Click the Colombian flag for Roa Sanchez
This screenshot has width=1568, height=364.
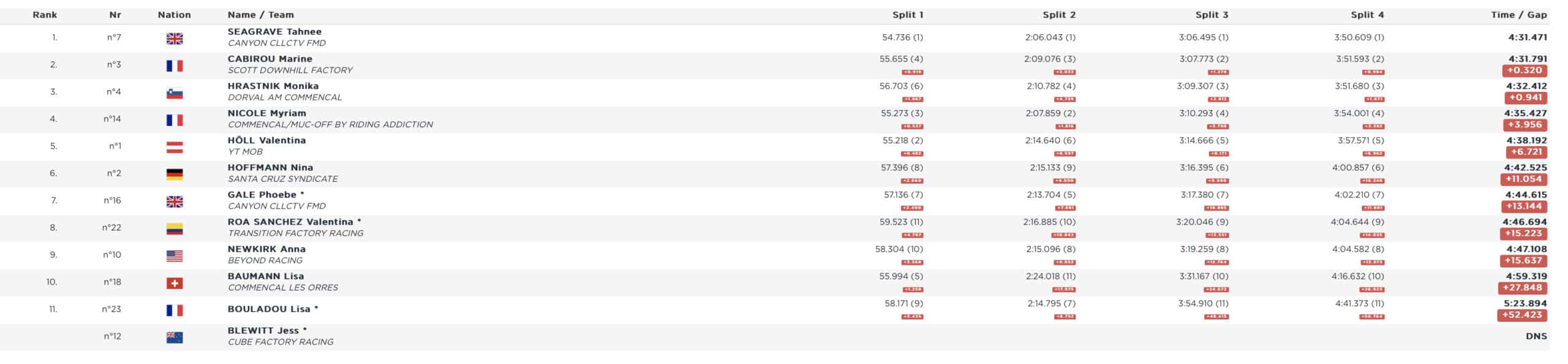coord(175,229)
